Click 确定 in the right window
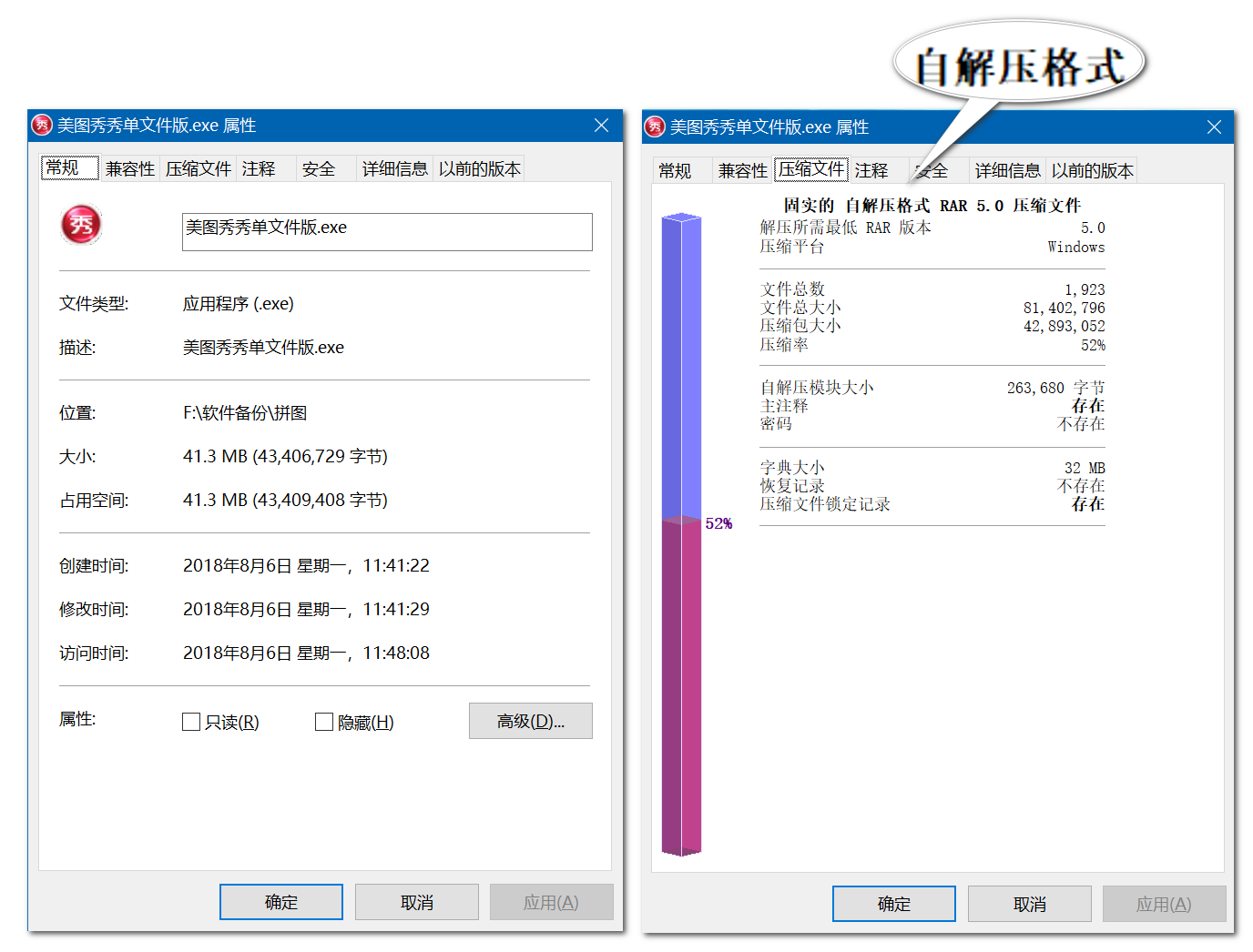 point(894,904)
